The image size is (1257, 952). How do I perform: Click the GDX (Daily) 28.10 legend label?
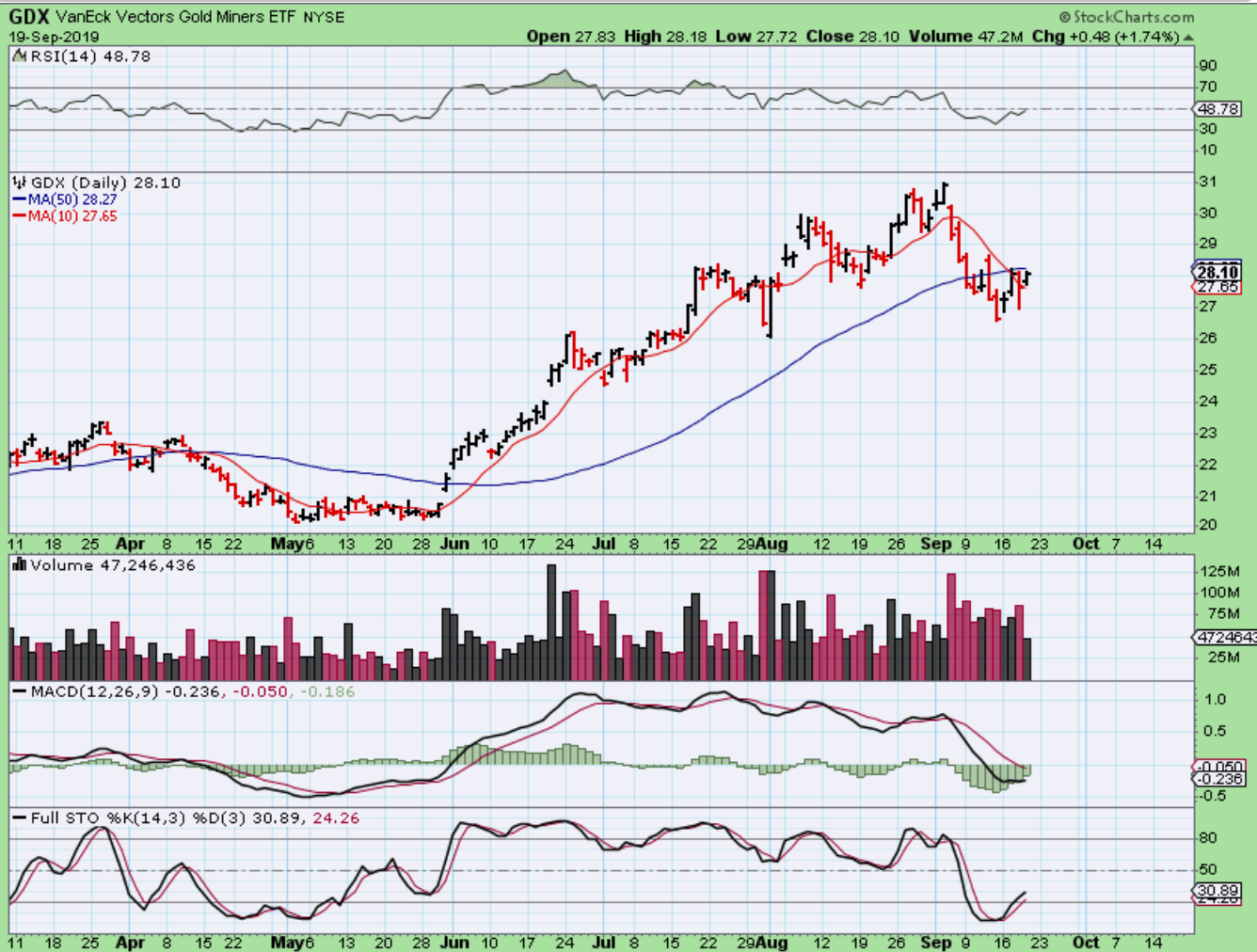pyautogui.click(x=105, y=182)
